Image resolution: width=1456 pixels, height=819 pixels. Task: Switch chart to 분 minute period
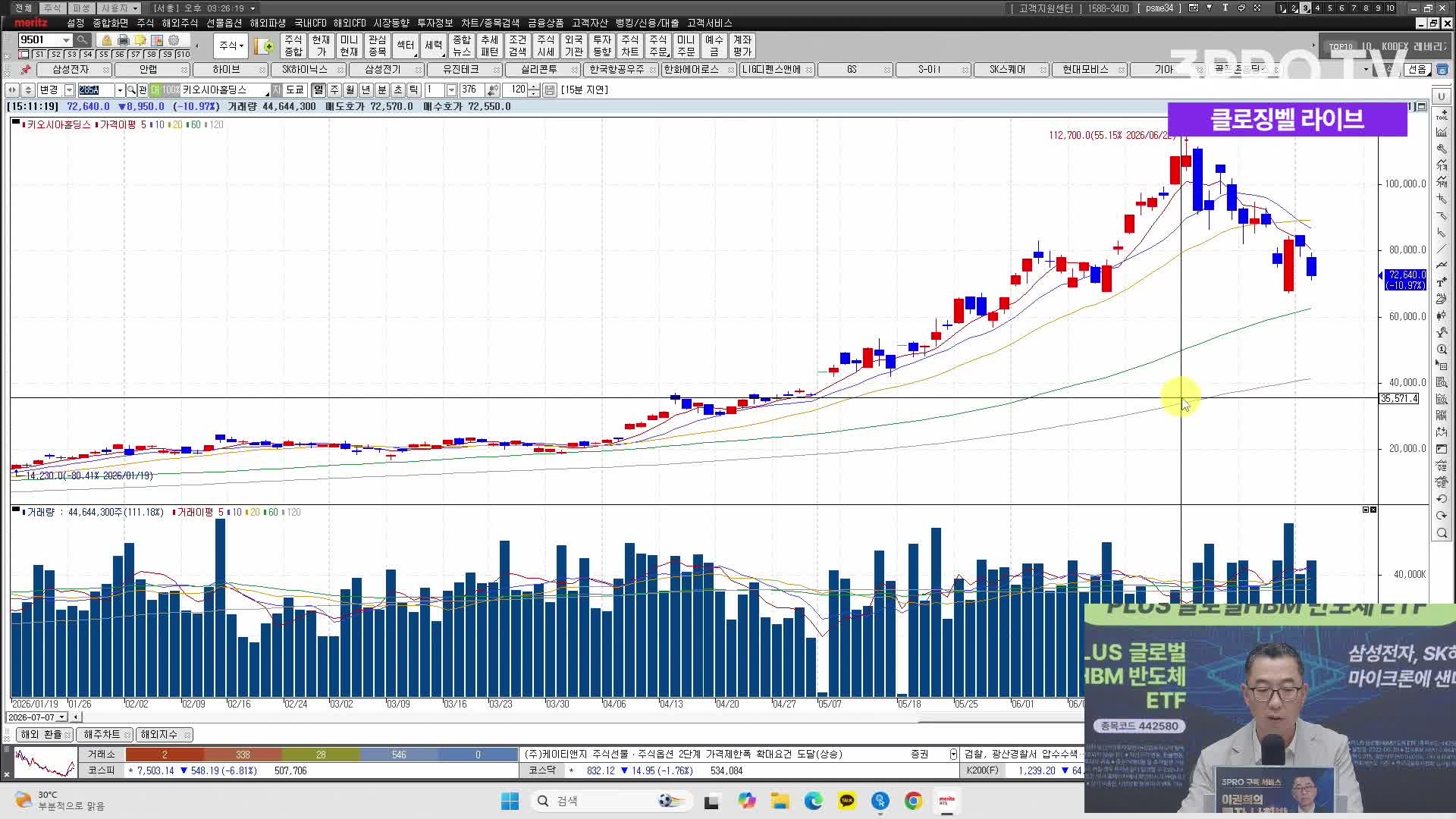point(382,89)
